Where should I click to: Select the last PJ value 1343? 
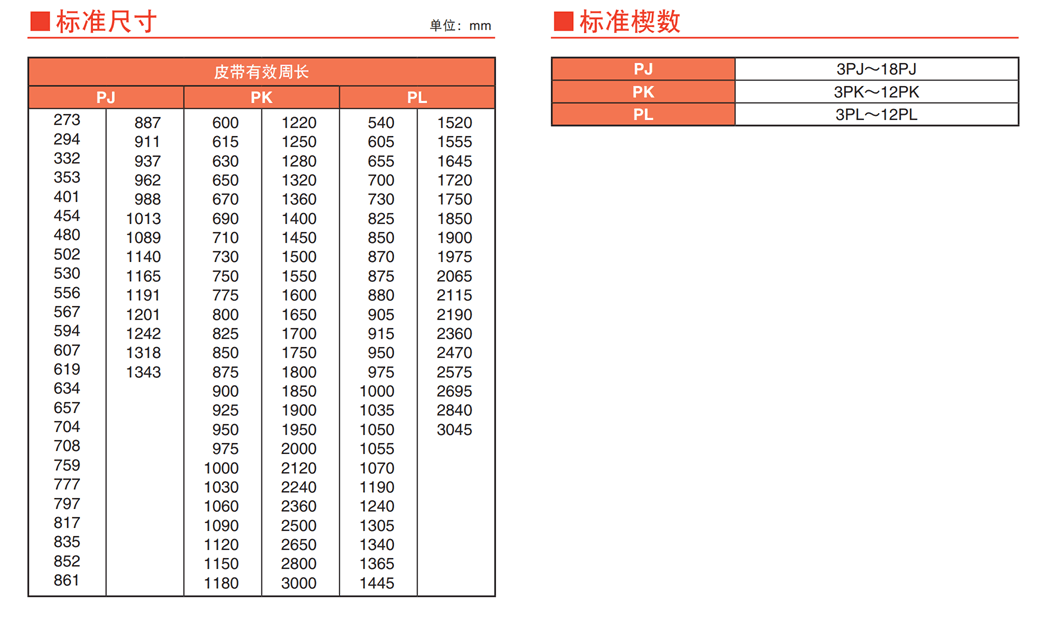coord(143,373)
